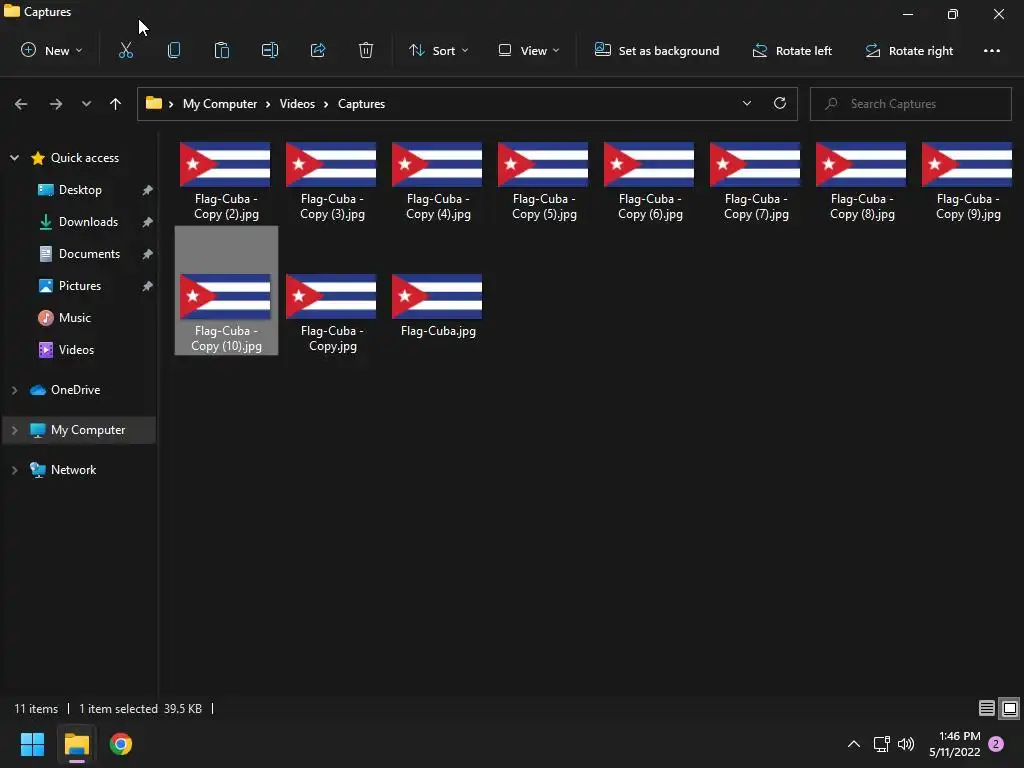1024x768 pixels.
Task: Click the folder icon in address bar
Action: (x=153, y=103)
